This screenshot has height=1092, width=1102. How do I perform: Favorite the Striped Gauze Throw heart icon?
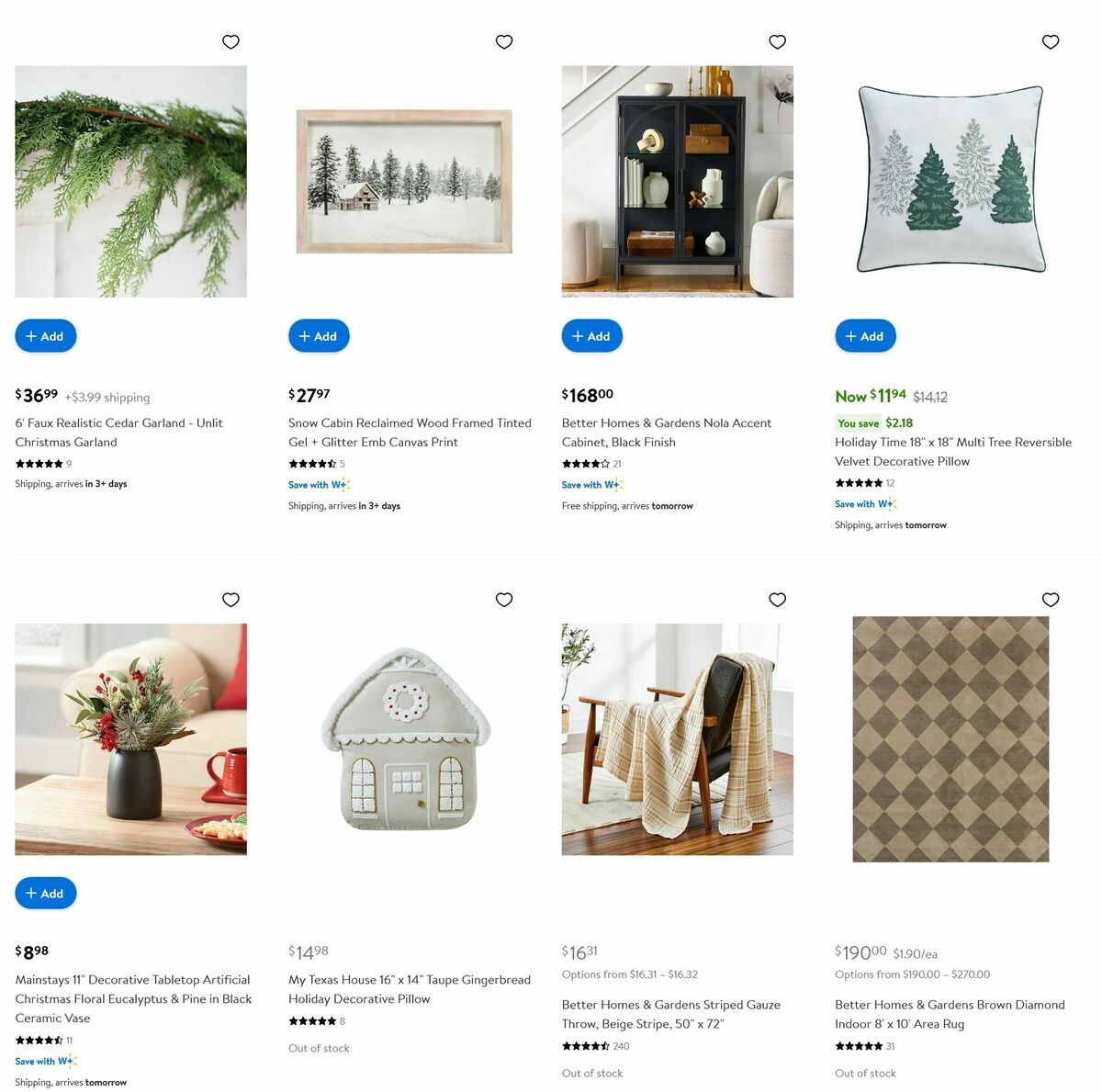point(777,600)
